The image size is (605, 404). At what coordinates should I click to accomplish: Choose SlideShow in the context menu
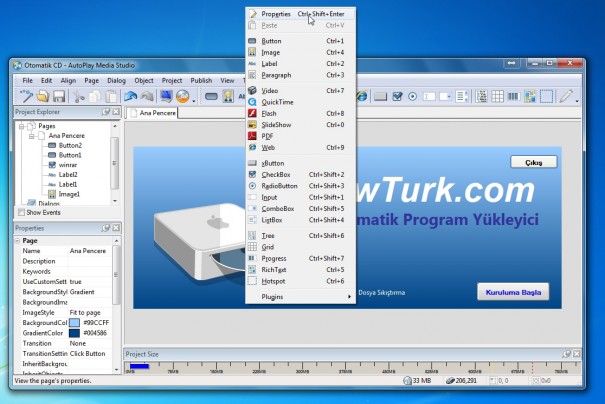(x=301, y=125)
